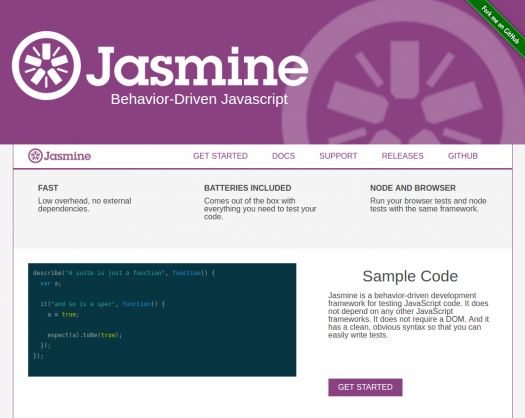Open the Fork me on GitHub ribbon
The image size is (525, 418).
tap(499, 25)
